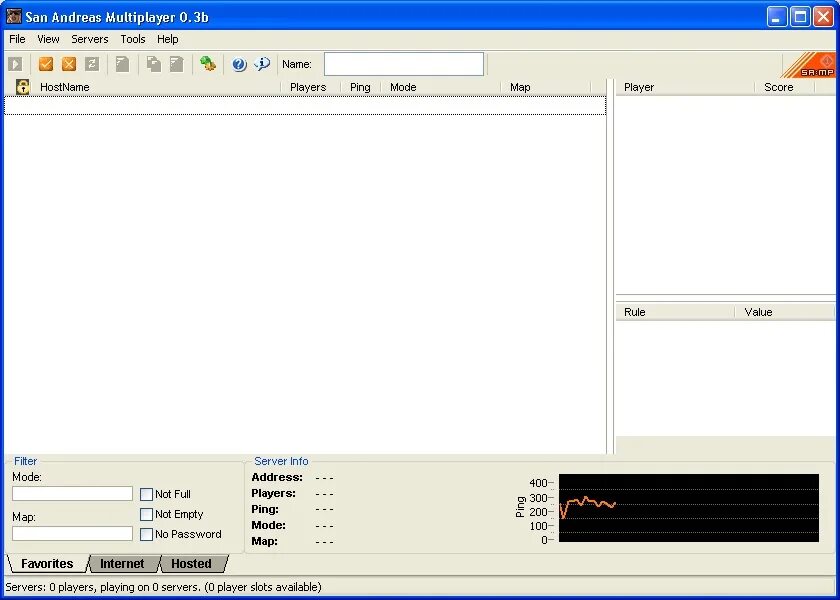Open the Tools menu
Screen dimensions: 840x600
133,39
